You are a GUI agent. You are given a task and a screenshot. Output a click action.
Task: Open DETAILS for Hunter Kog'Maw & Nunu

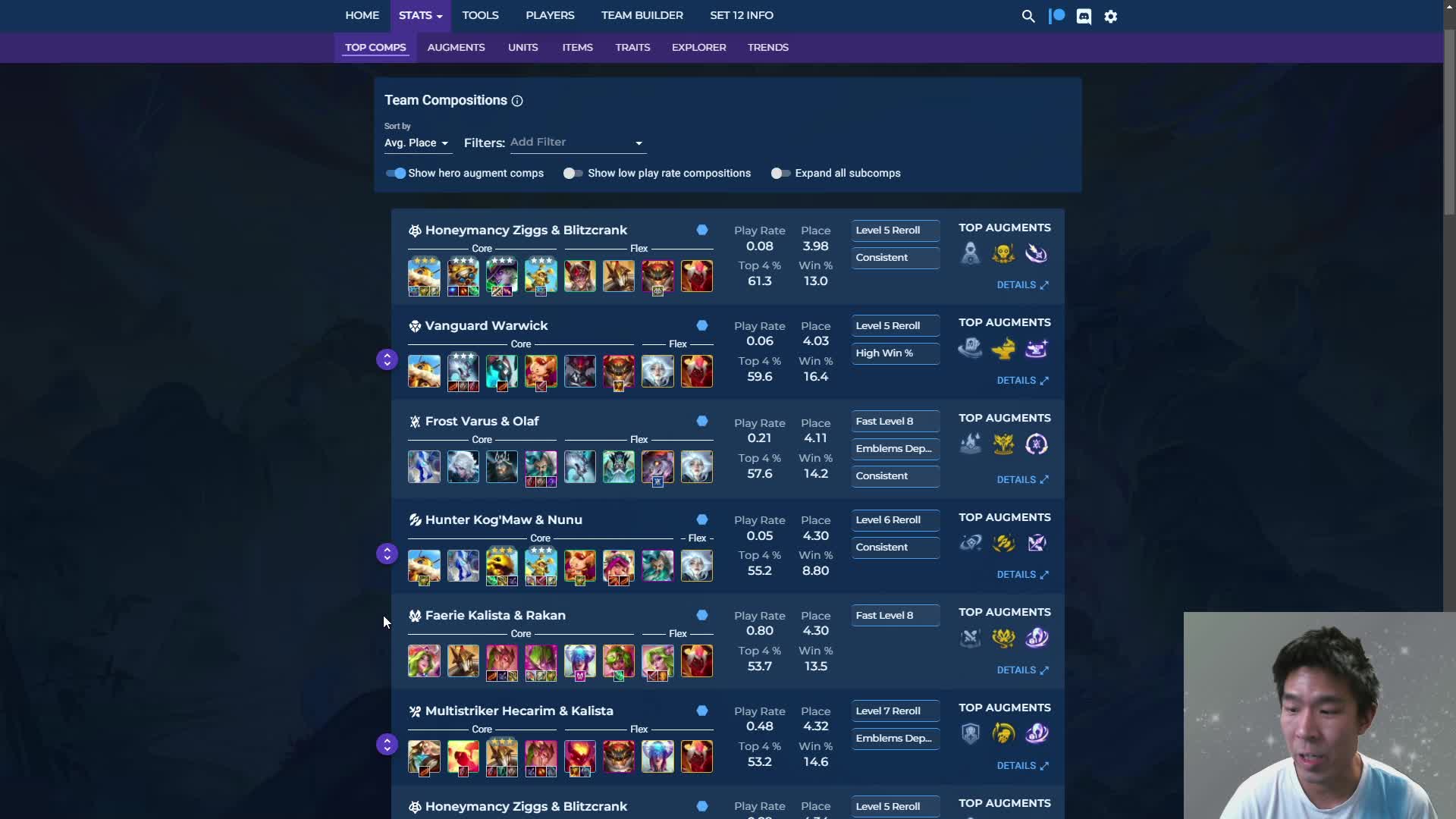point(1022,575)
